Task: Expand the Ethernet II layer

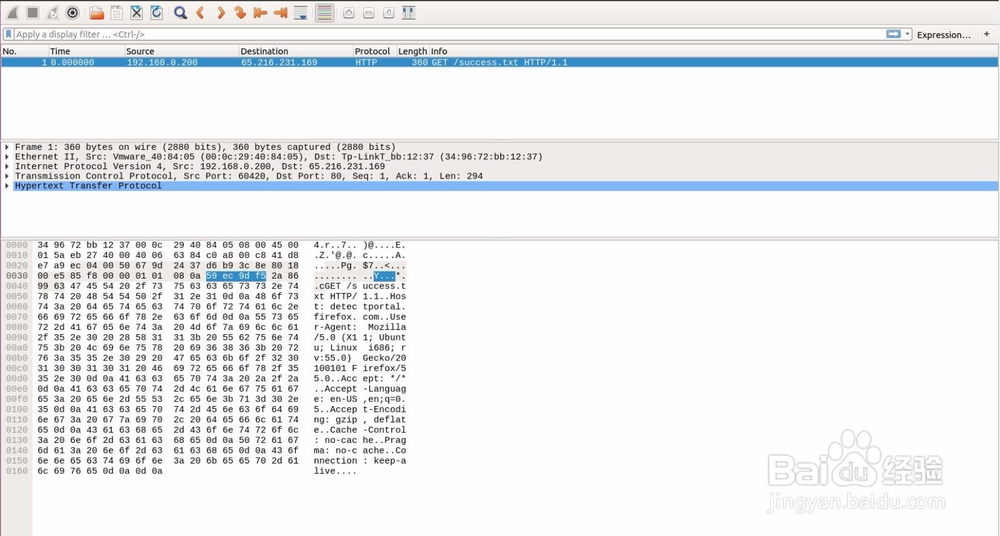Action: [x=7, y=157]
